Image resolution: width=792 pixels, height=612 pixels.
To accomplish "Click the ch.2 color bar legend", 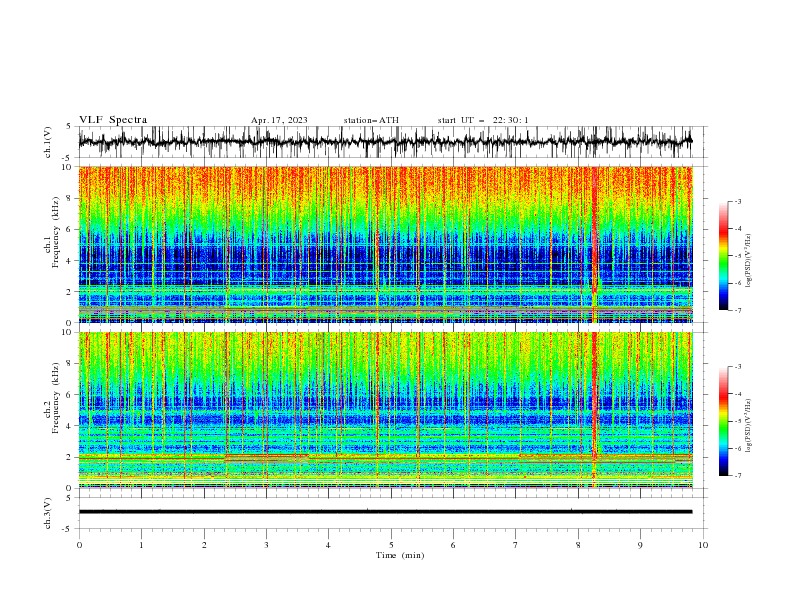I will click(x=723, y=421).
